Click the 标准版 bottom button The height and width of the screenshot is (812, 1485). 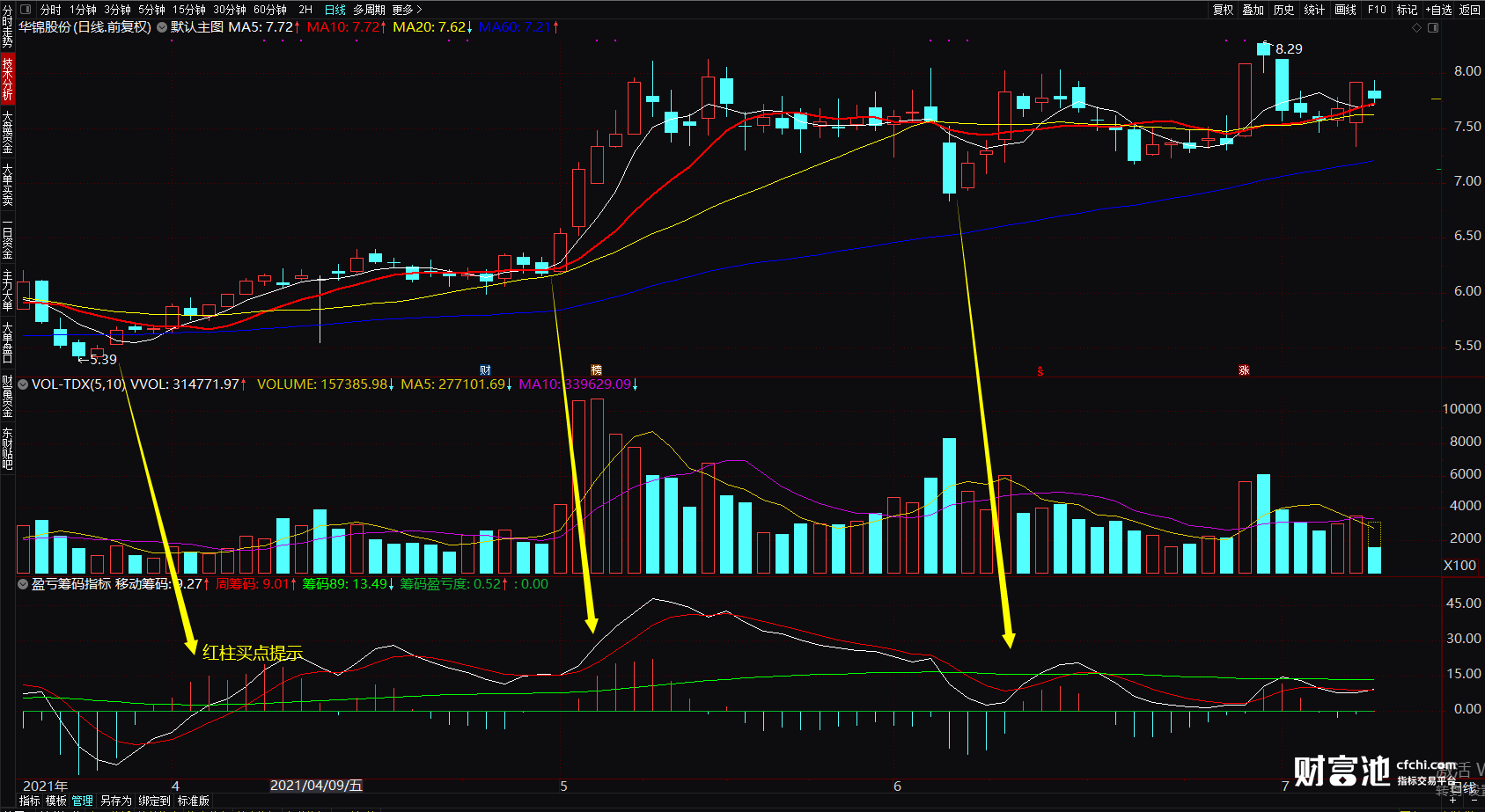point(194,801)
